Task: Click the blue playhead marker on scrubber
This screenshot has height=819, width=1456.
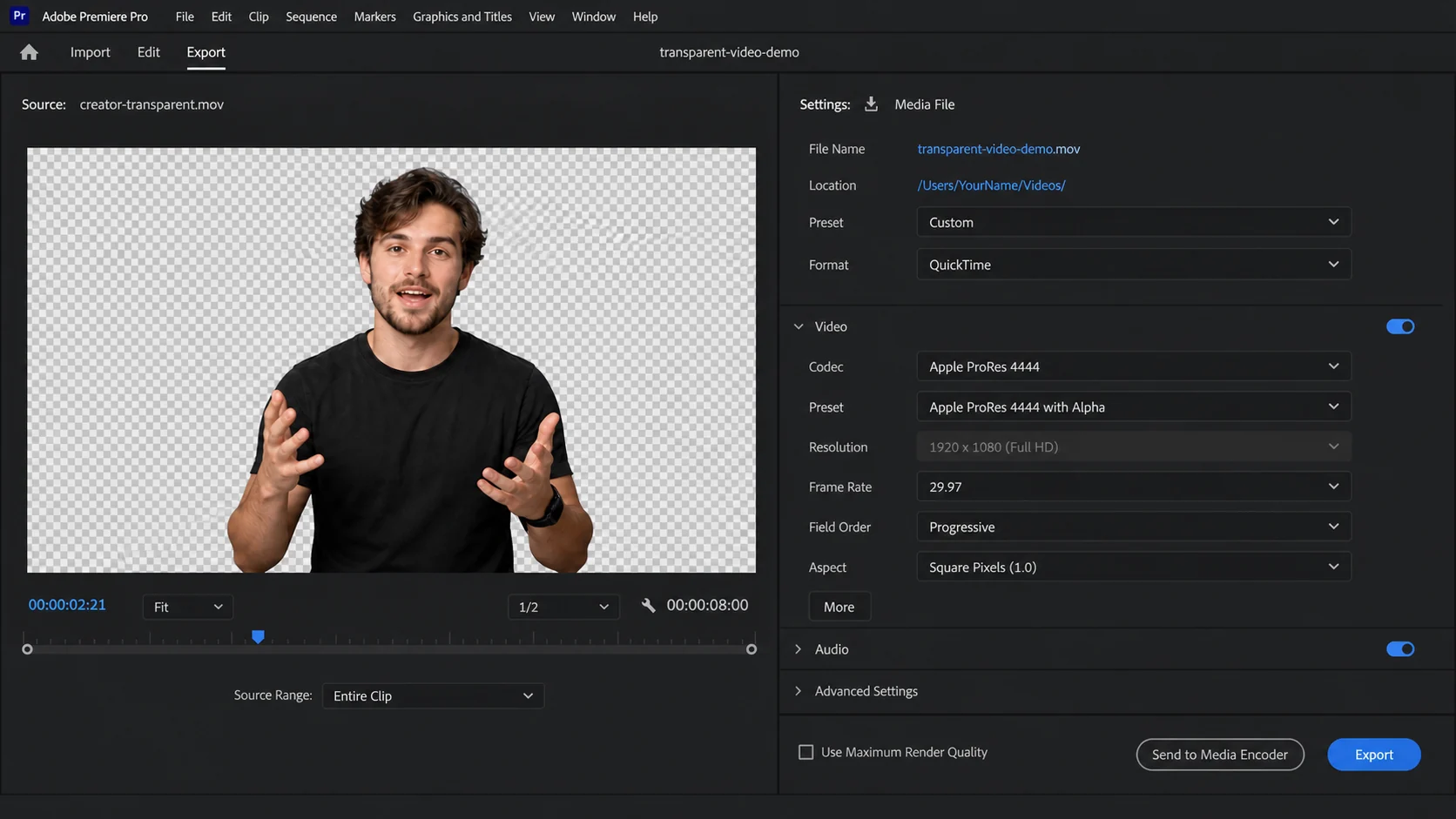Action: [258, 637]
